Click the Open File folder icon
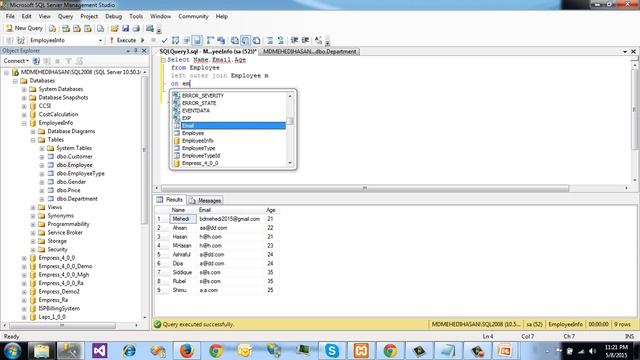The image size is (640, 360). (x=114, y=28)
